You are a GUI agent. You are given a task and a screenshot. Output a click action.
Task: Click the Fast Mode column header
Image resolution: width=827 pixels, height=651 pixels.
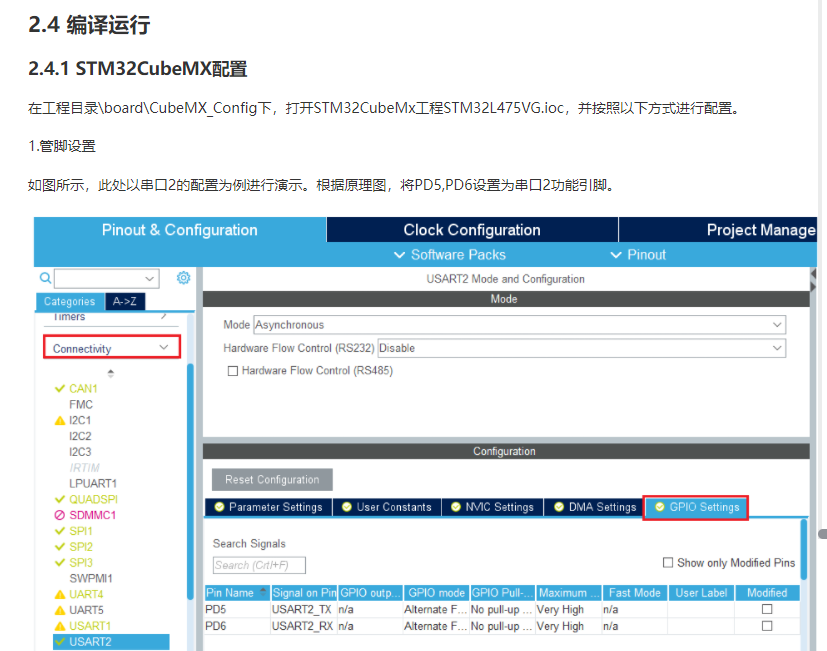[634, 592]
